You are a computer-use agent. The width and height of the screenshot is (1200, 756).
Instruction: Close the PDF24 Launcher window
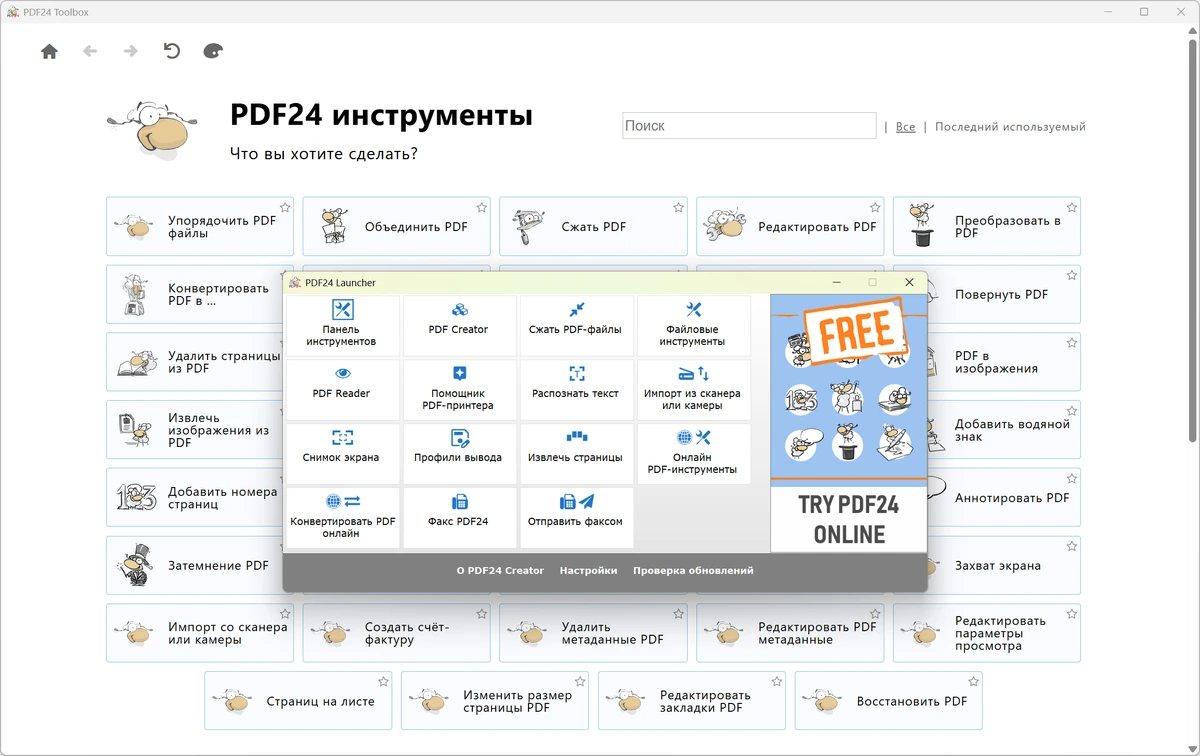tap(909, 283)
